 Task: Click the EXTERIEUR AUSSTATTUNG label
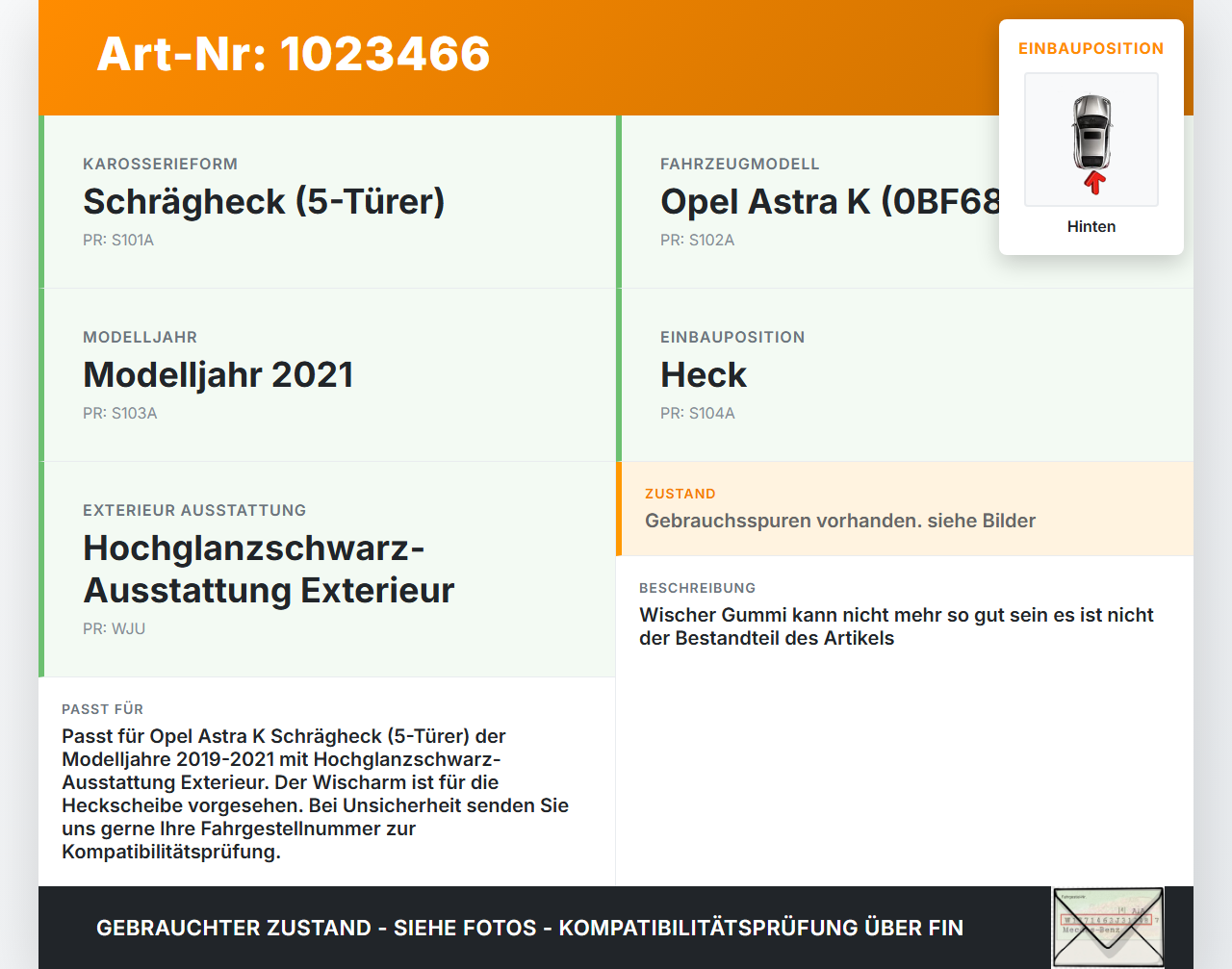pyautogui.click(x=194, y=510)
